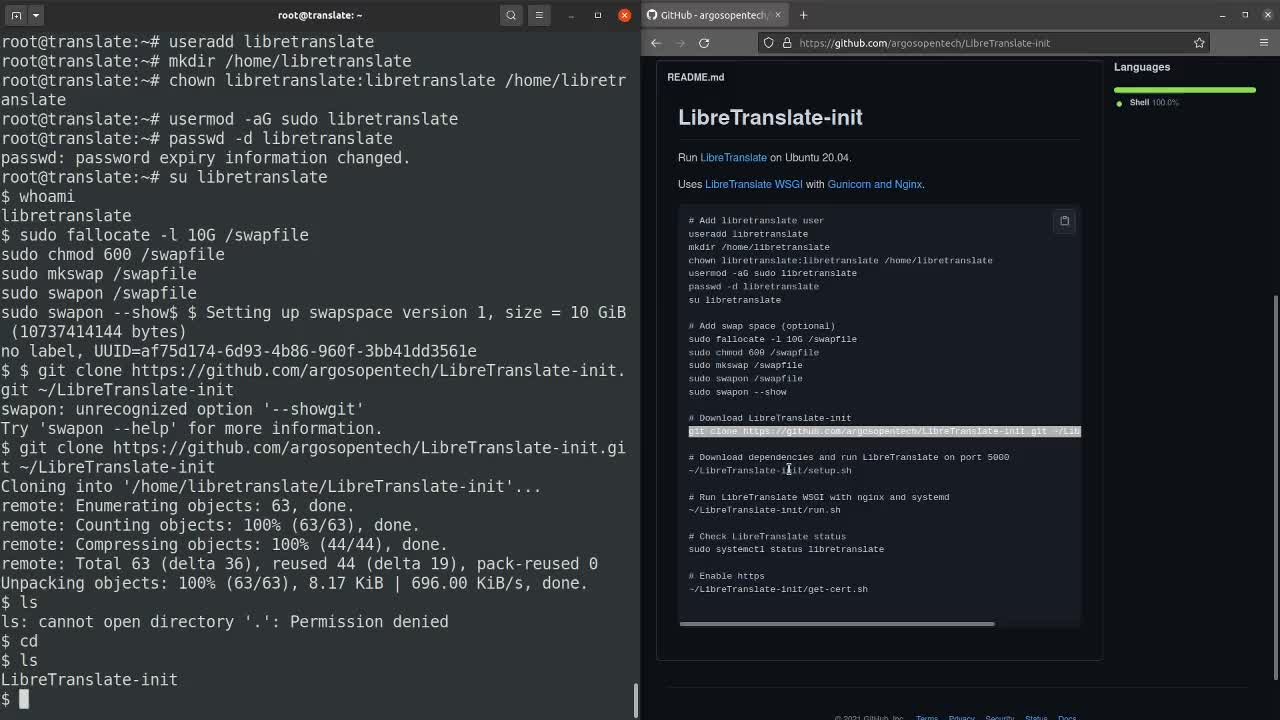Click '# Add swap space (optional)' comment
The height and width of the screenshot is (720, 1280).
(761, 326)
